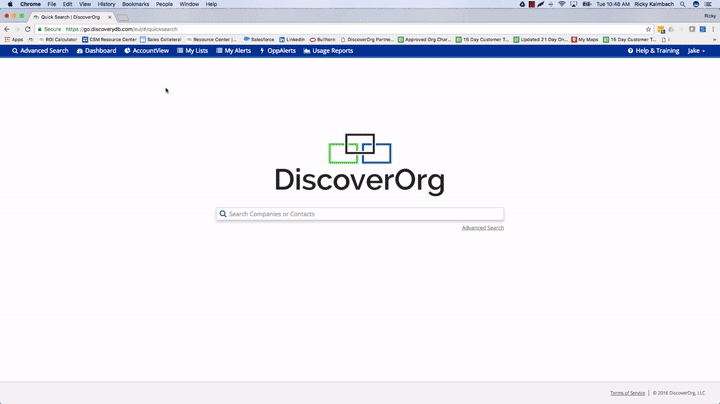Open the My Maps bookmark

click(585, 39)
